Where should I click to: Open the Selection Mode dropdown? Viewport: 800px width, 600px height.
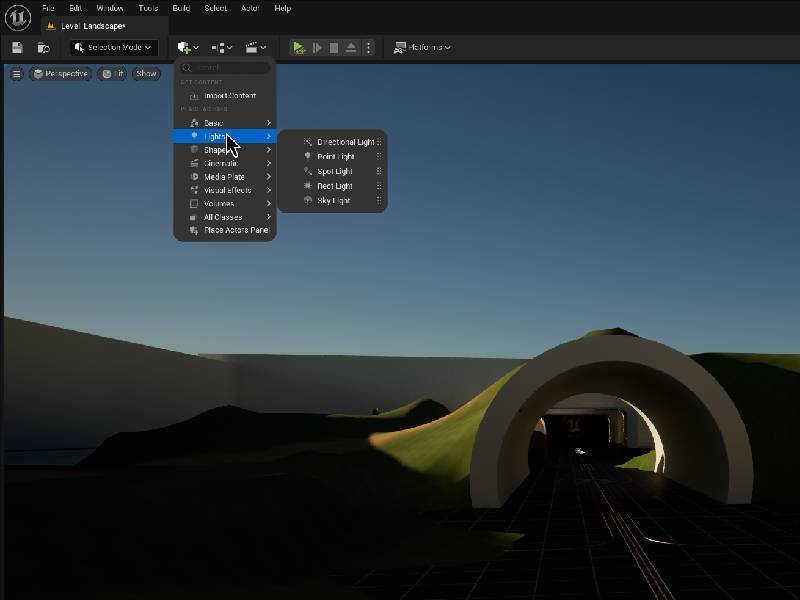114,47
